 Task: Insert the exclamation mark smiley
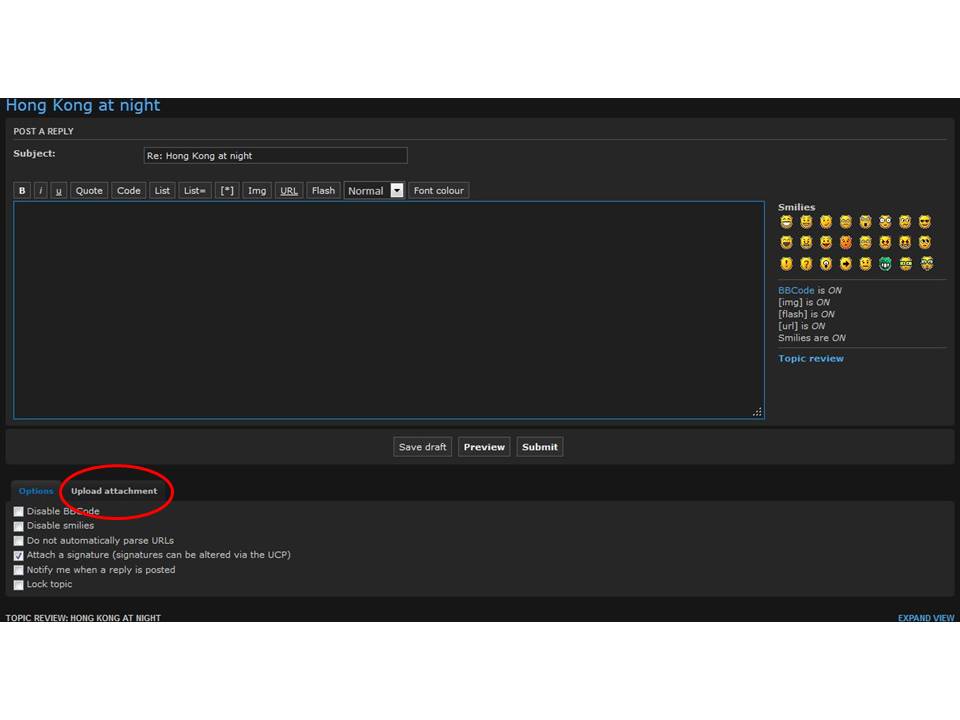786,264
